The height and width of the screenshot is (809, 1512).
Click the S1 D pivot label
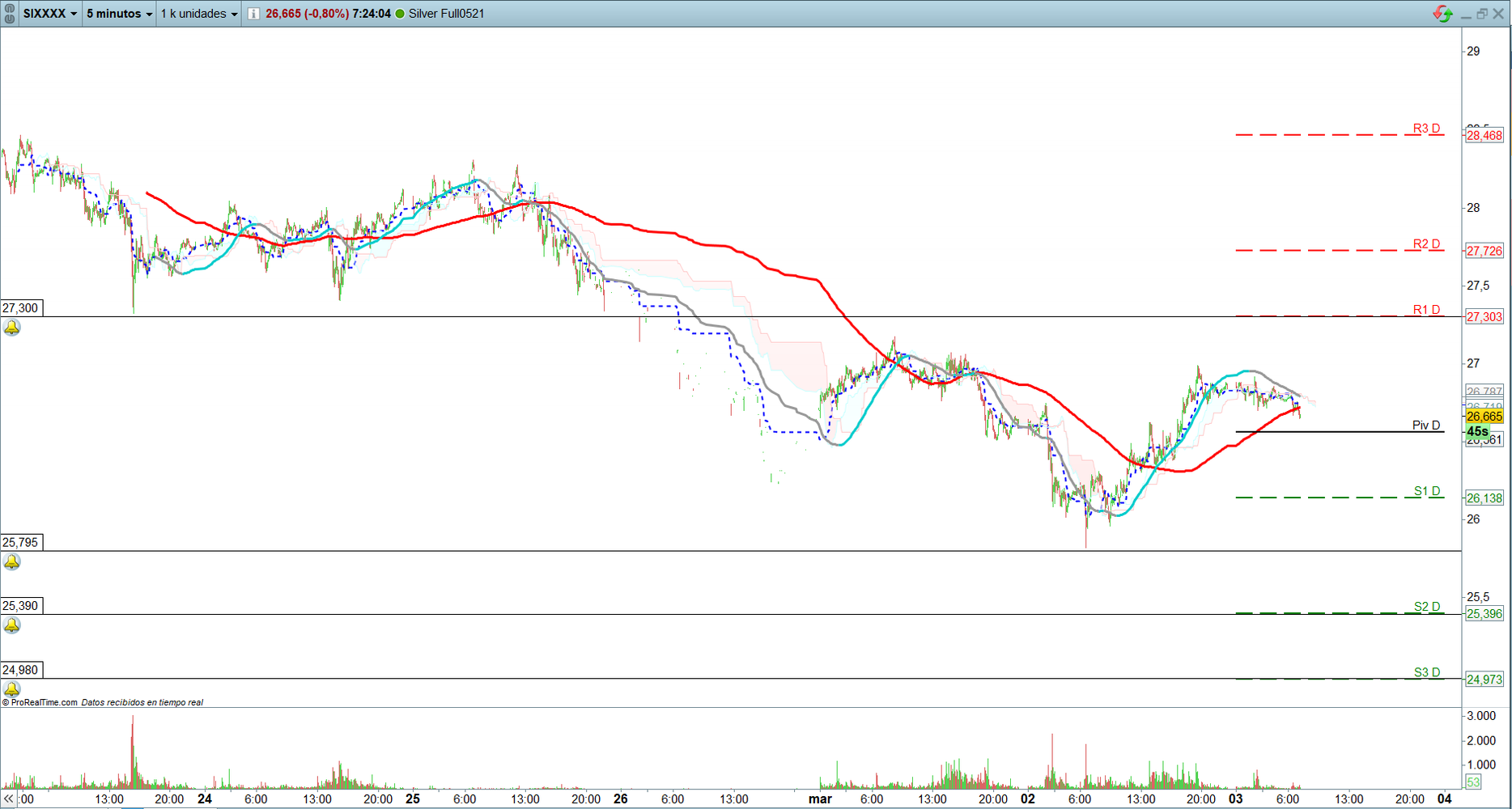tap(1428, 491)
